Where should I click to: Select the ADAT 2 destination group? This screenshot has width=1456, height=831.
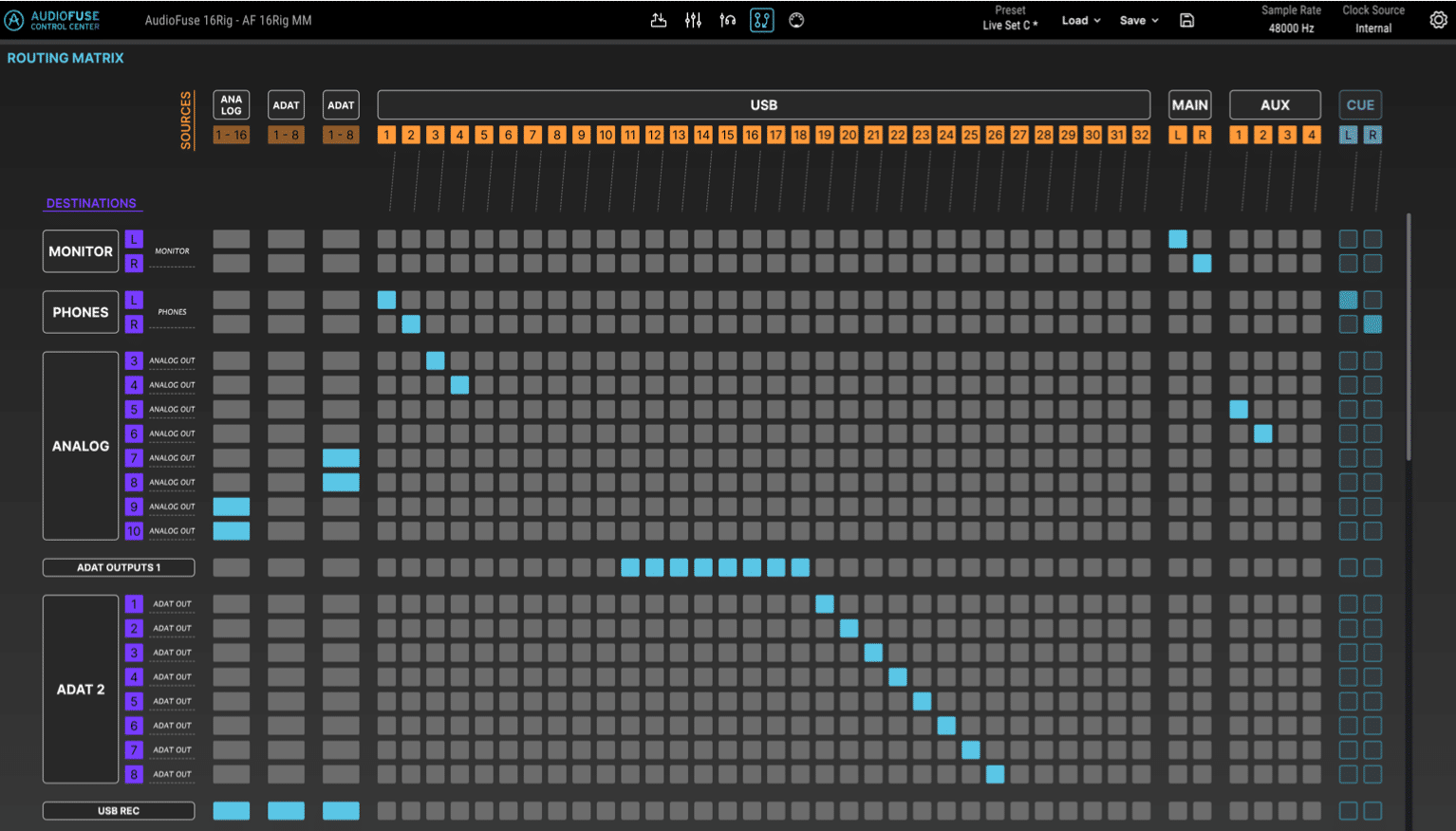[81, 690]
